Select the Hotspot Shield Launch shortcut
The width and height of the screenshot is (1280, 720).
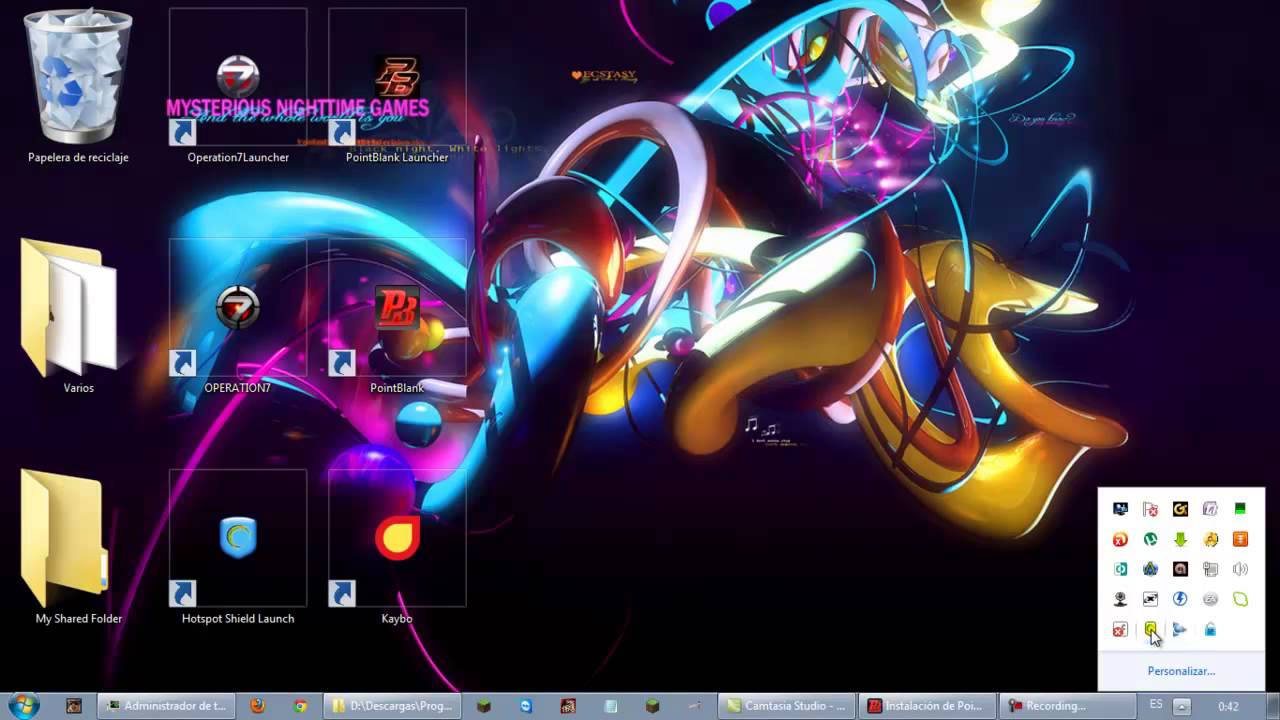pos(238,547)
